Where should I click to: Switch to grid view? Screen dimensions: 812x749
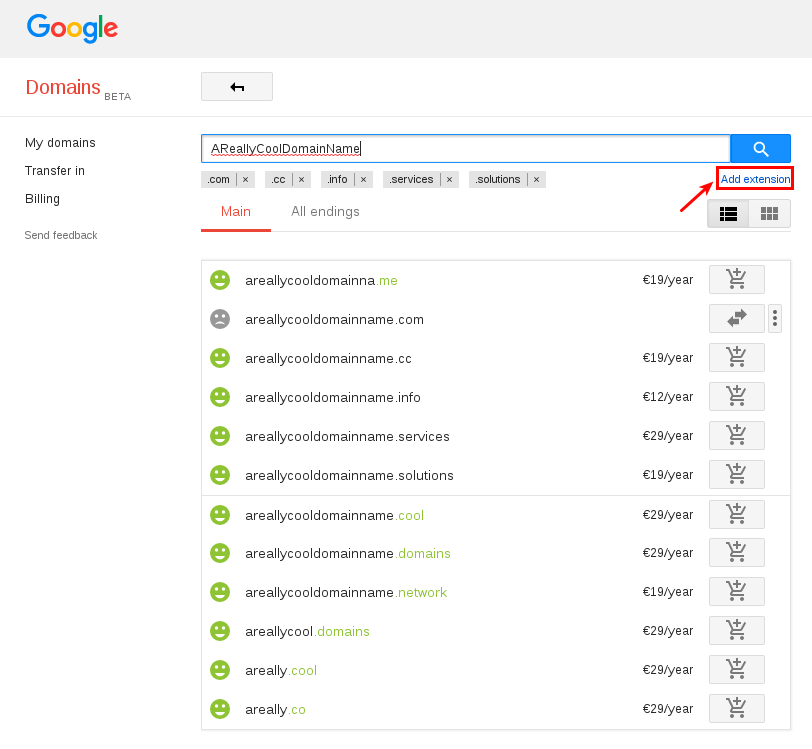click(x=769, y=213)
